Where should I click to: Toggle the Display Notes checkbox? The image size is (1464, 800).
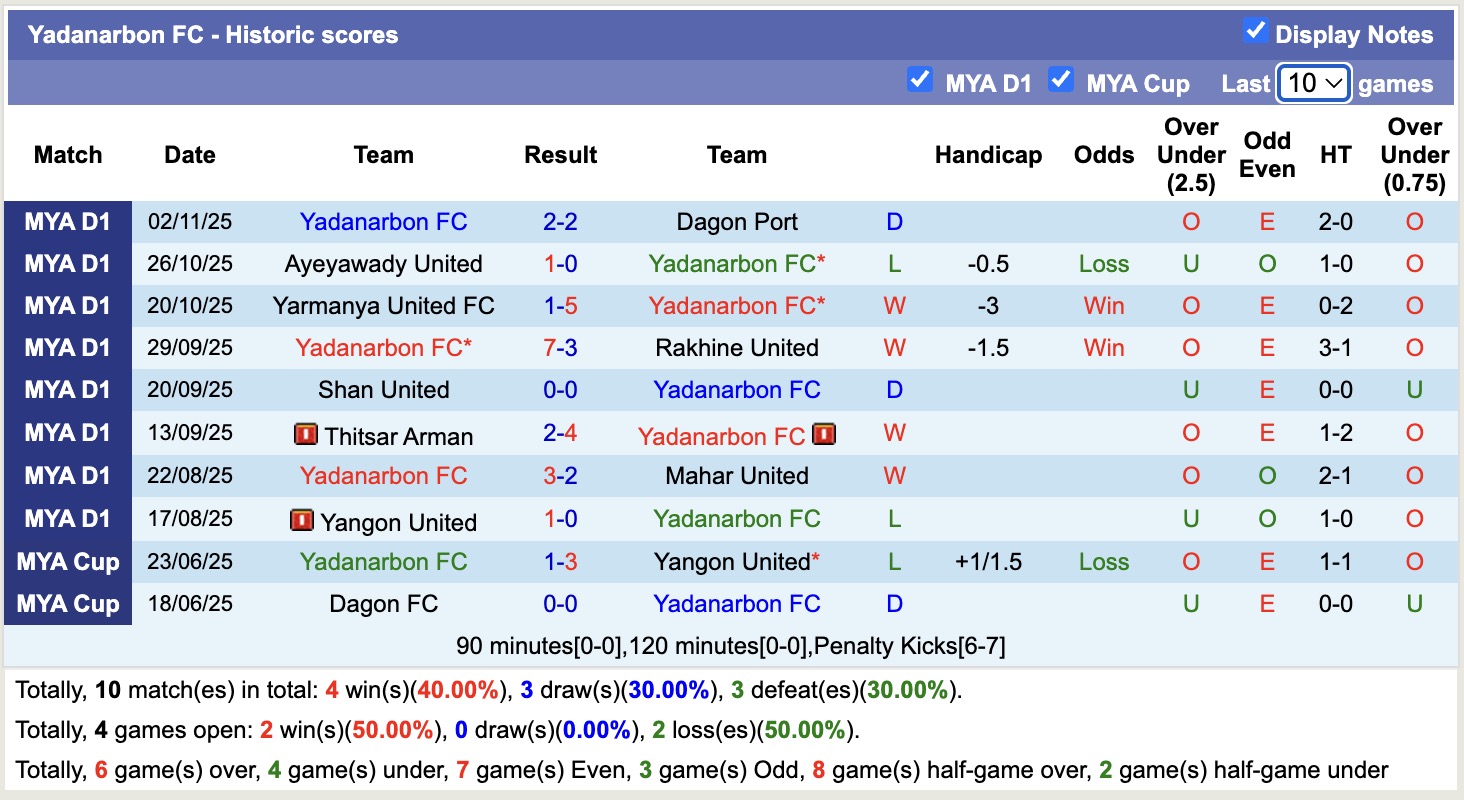click(x=1255, y=31)
